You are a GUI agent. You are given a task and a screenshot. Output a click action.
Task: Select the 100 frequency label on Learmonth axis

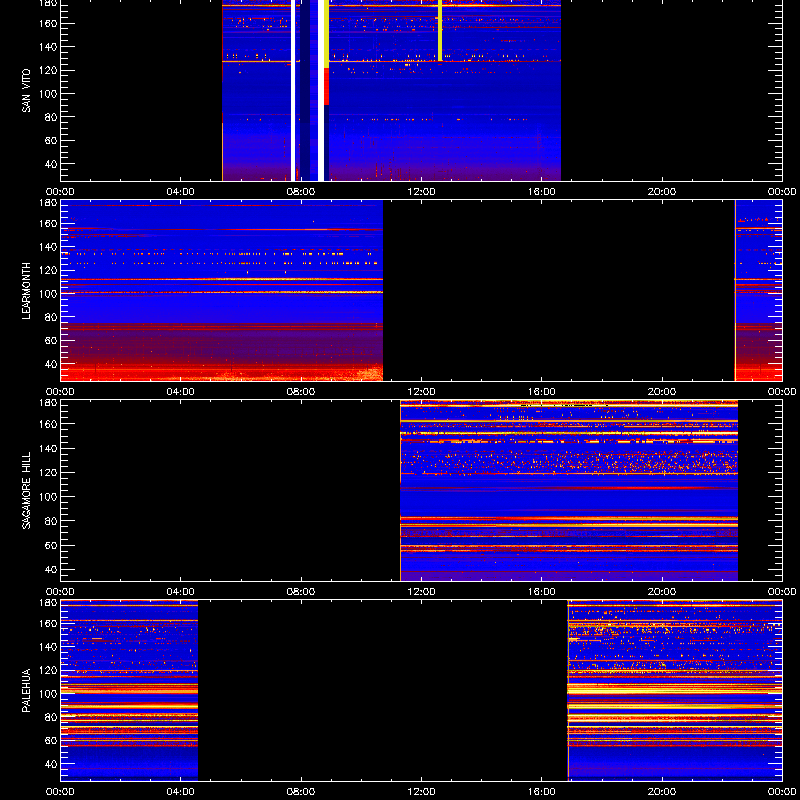(x=48, y=294)
